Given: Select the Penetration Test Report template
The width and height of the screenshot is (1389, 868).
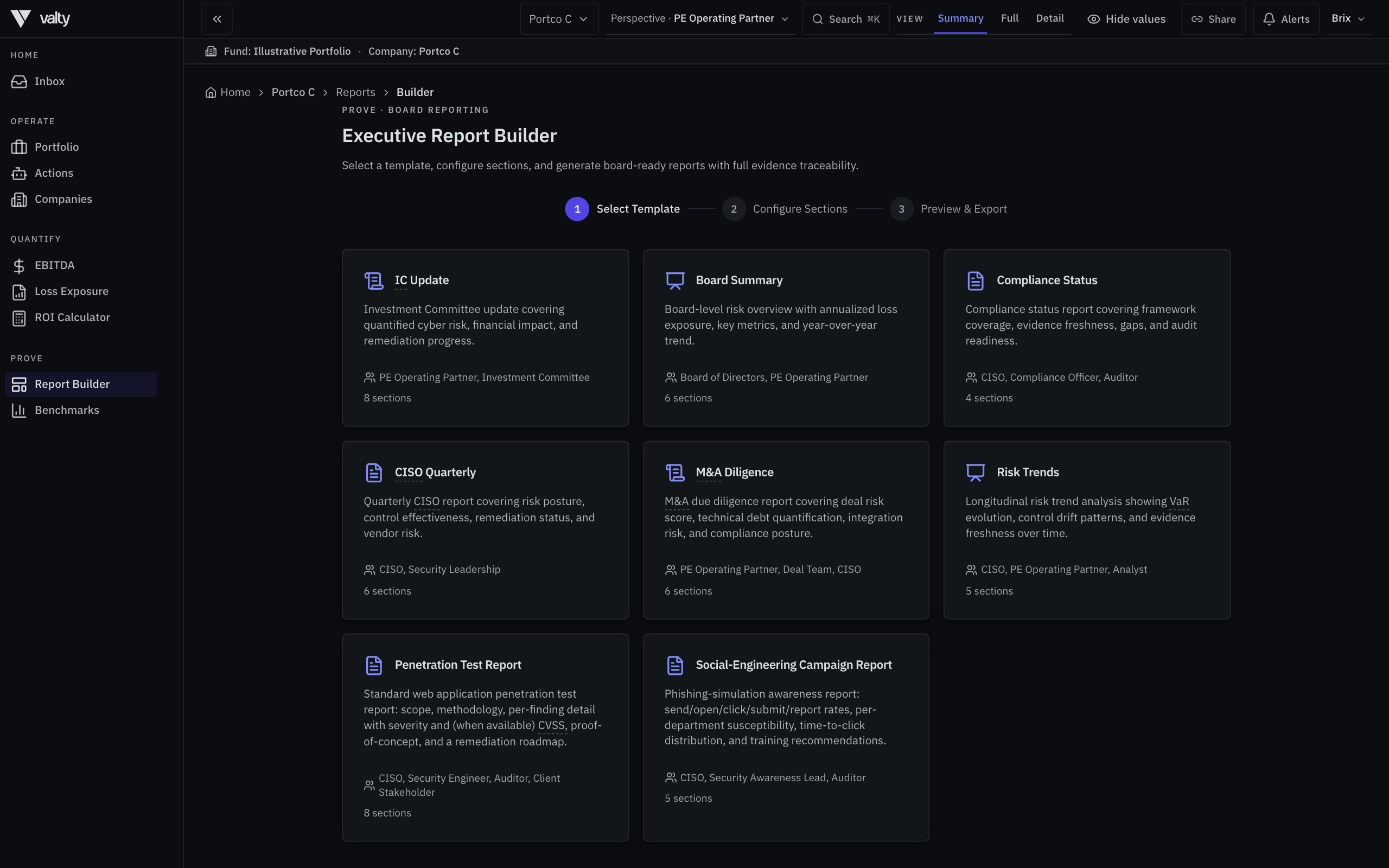Looking at the screenshot, I should [485, 738].
